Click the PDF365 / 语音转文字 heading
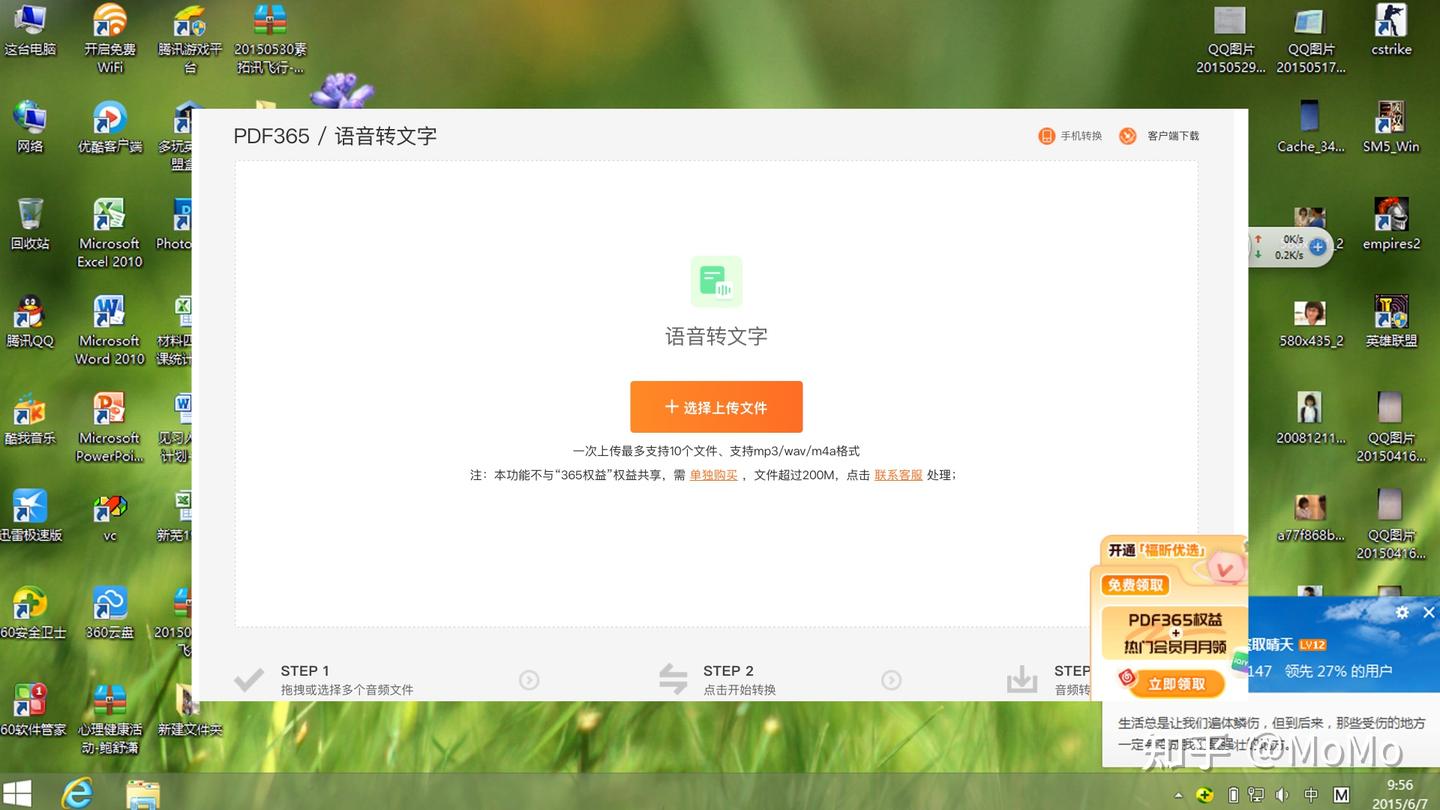This screenshot has width=1440, height=810. click(335, 136)
